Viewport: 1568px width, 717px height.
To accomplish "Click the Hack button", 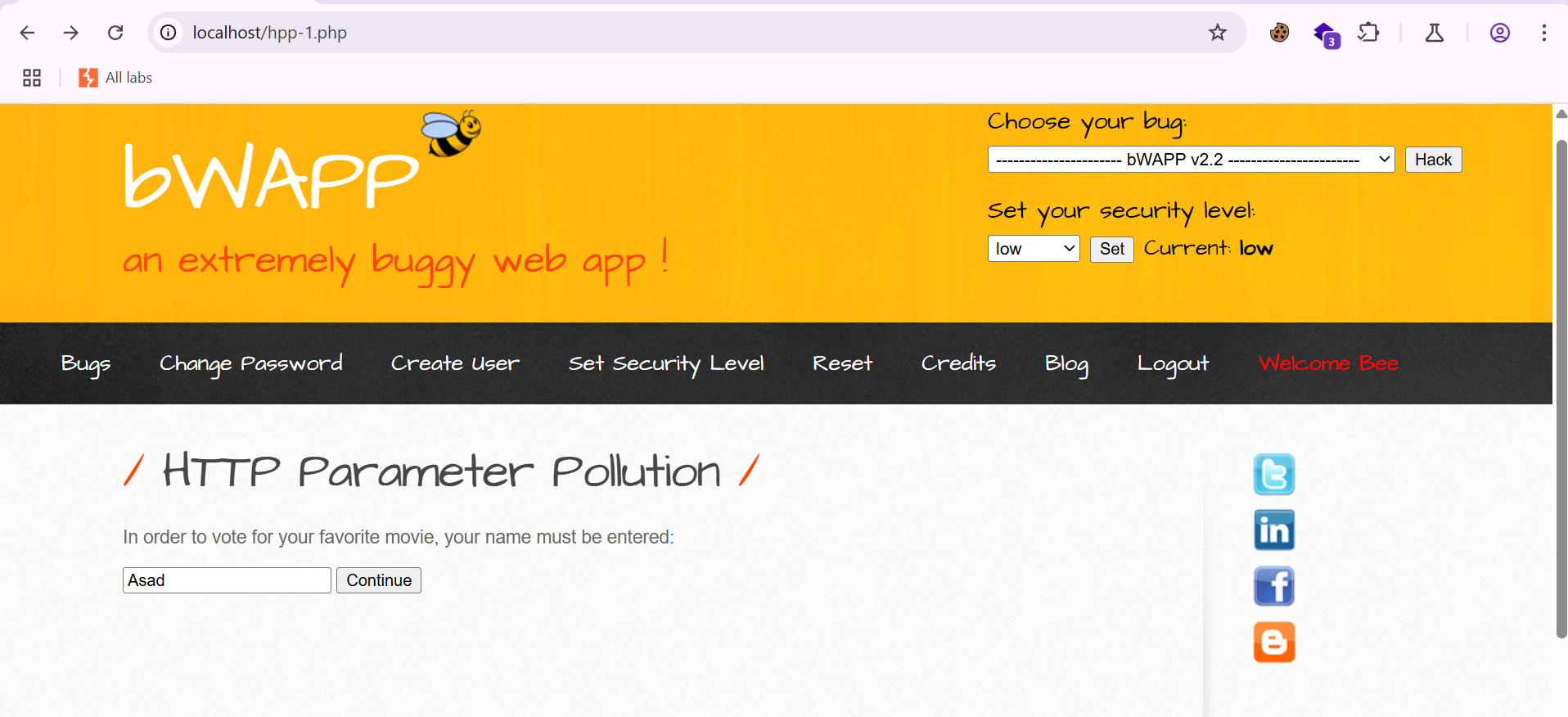I will 1433,160.
